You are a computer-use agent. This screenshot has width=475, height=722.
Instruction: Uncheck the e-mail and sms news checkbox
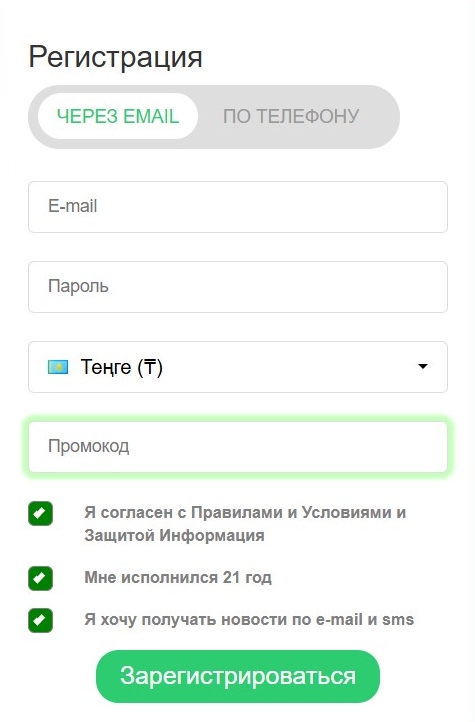pos(41,620)
